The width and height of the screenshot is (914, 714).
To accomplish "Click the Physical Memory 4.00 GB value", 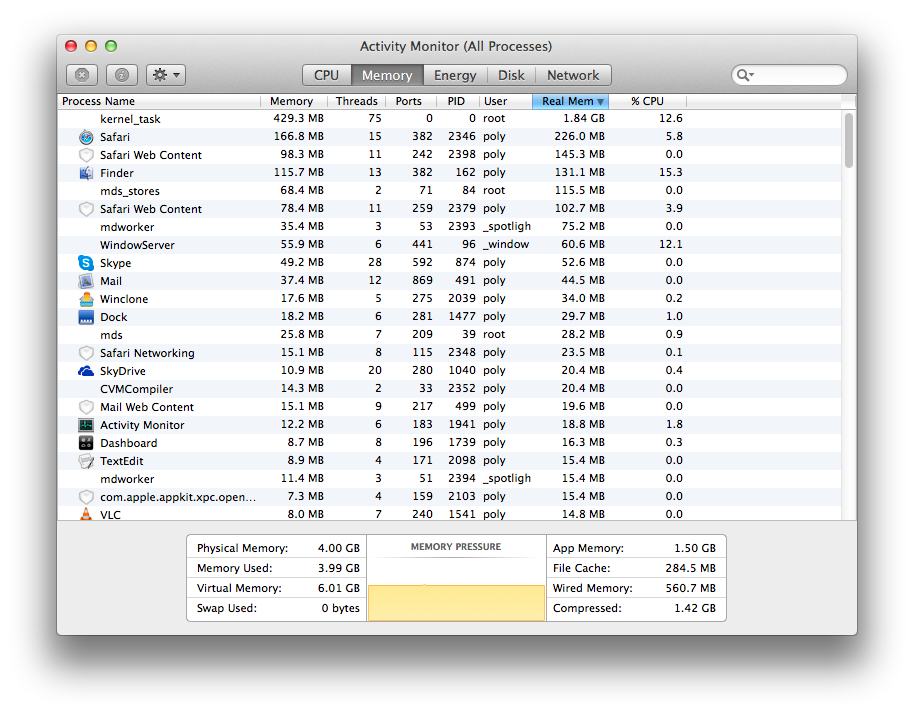I will (339, 548).
